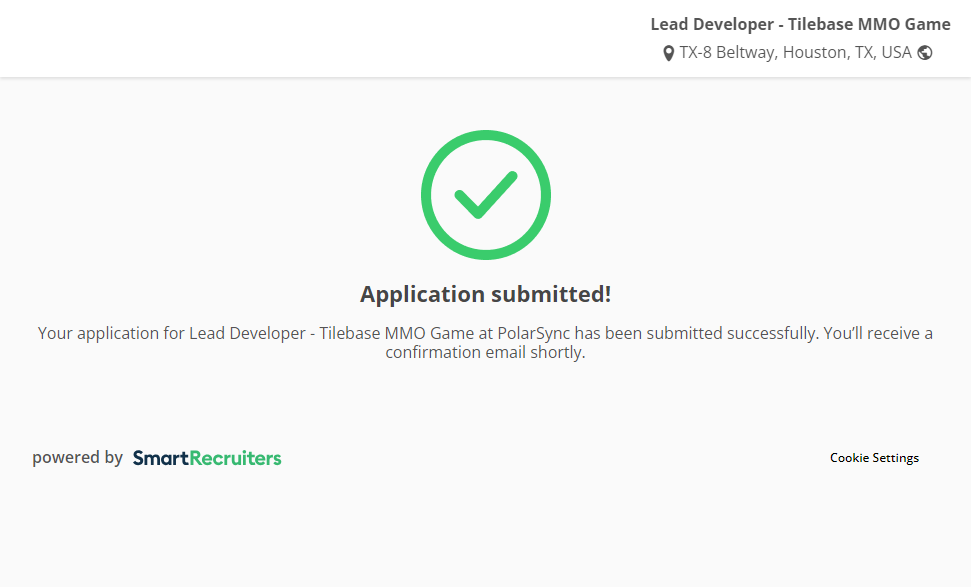Click the "Application submitted!" heading

click(x=485, y=294)
